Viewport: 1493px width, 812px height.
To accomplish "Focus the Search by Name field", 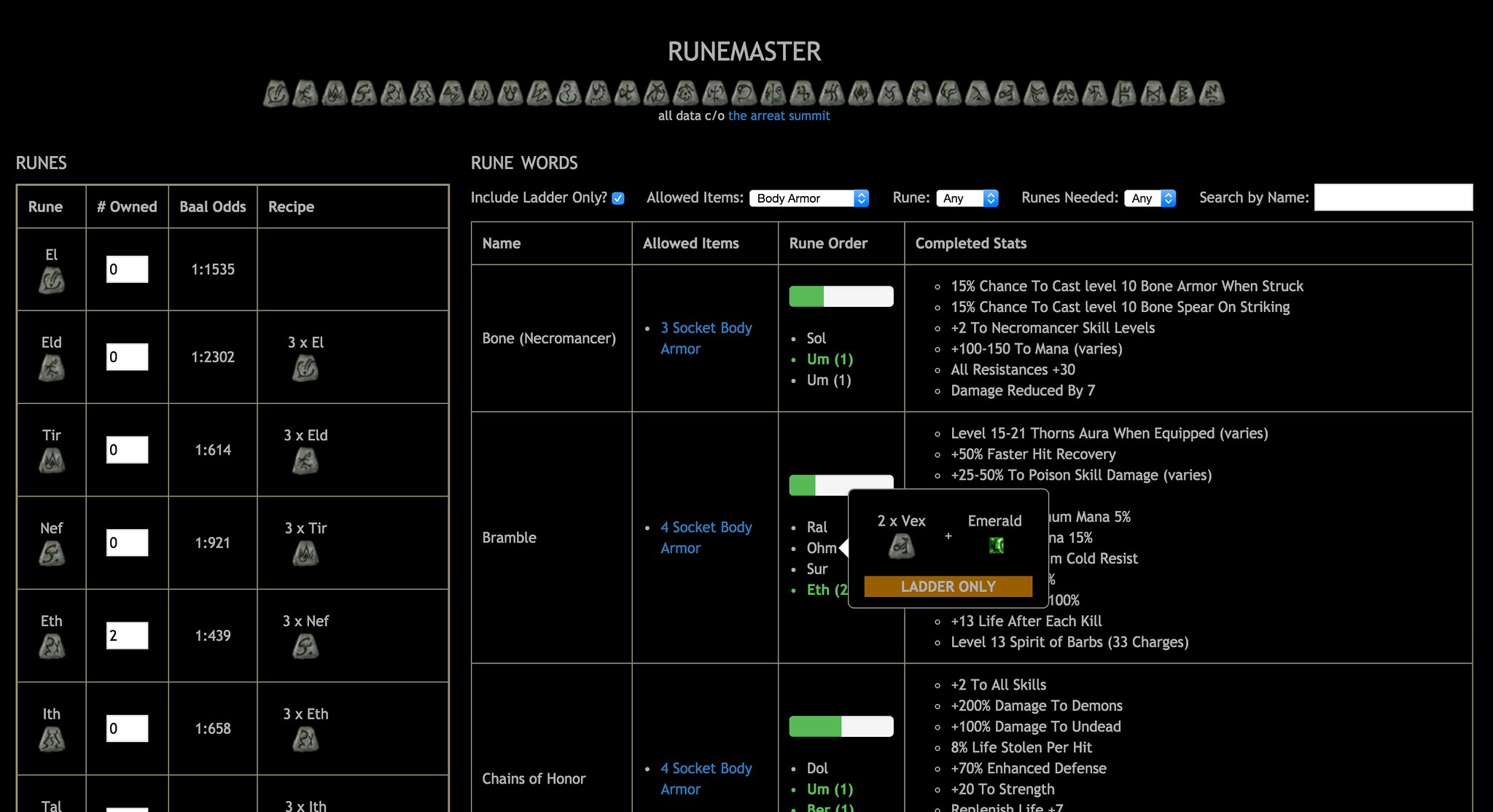I will [1392, 198].
